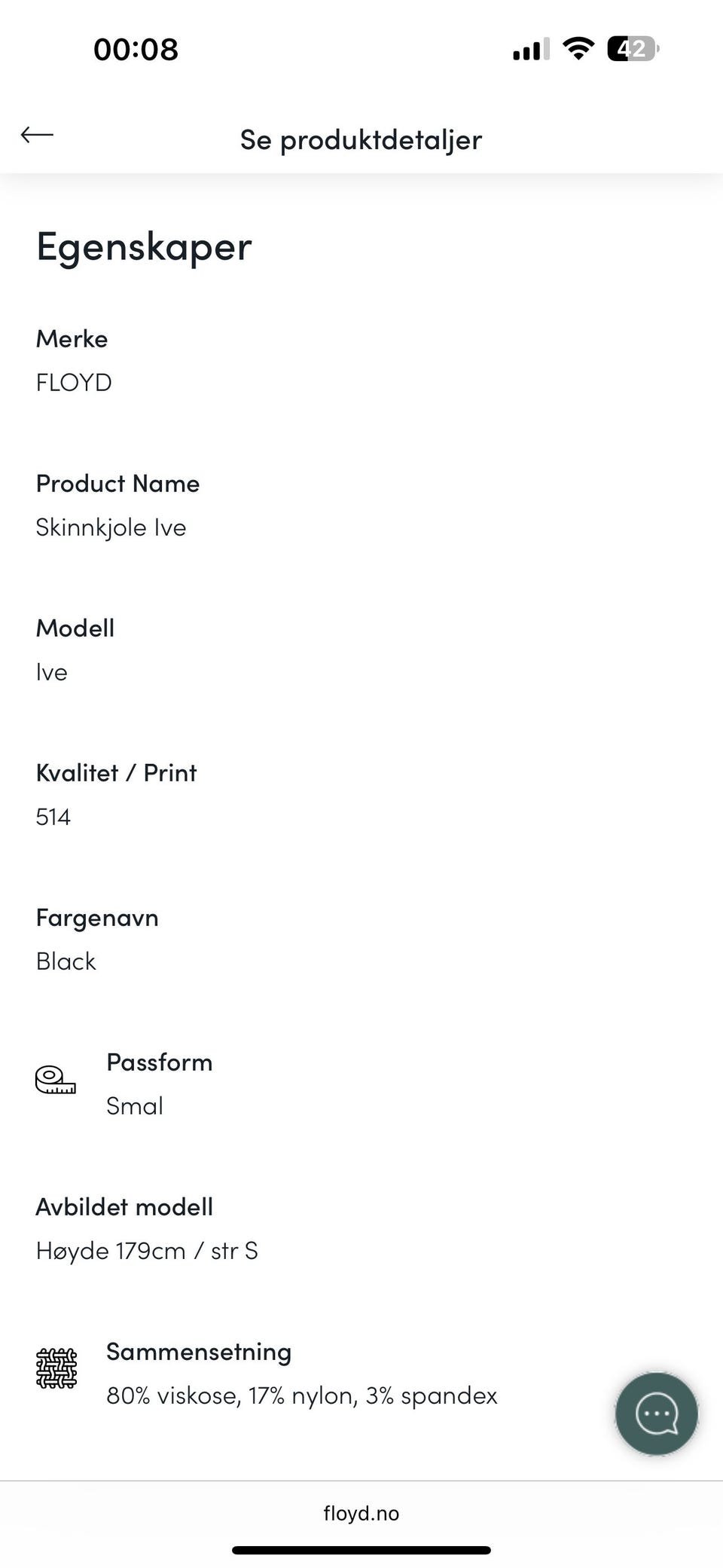Open the chat support bubble
This screenshot has height=1568, width=723.
(x=656, y=1414)
